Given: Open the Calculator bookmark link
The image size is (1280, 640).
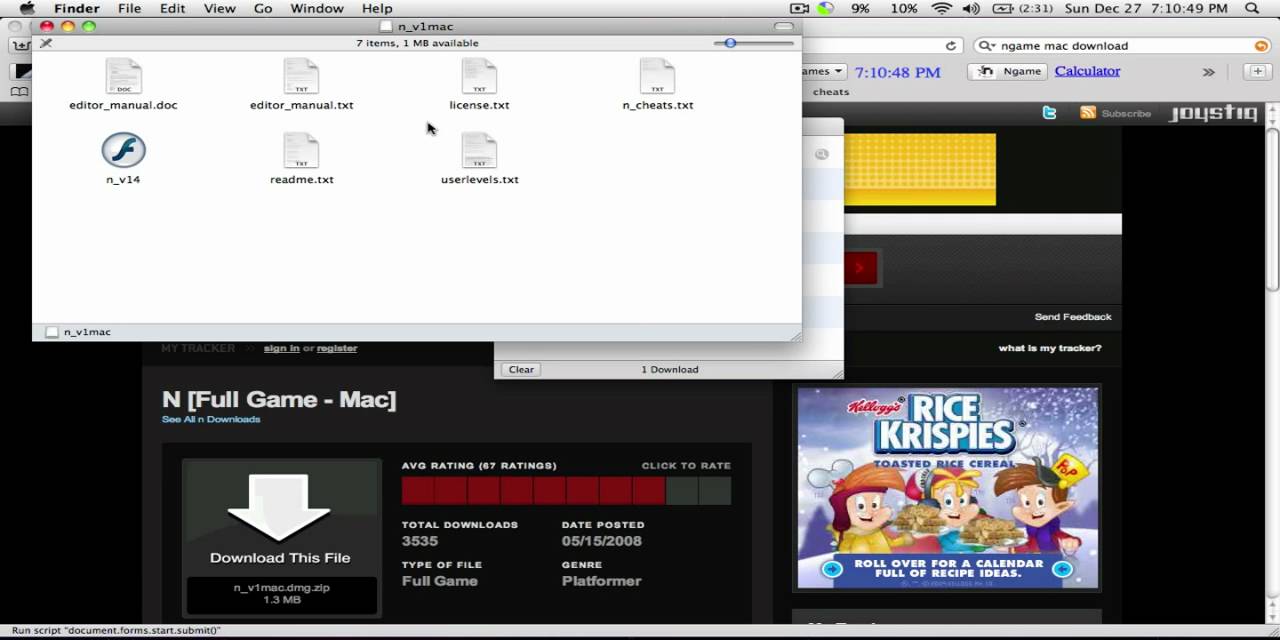Looking at the screenshot, I should pyautogui.click(x=1087, y=71).
